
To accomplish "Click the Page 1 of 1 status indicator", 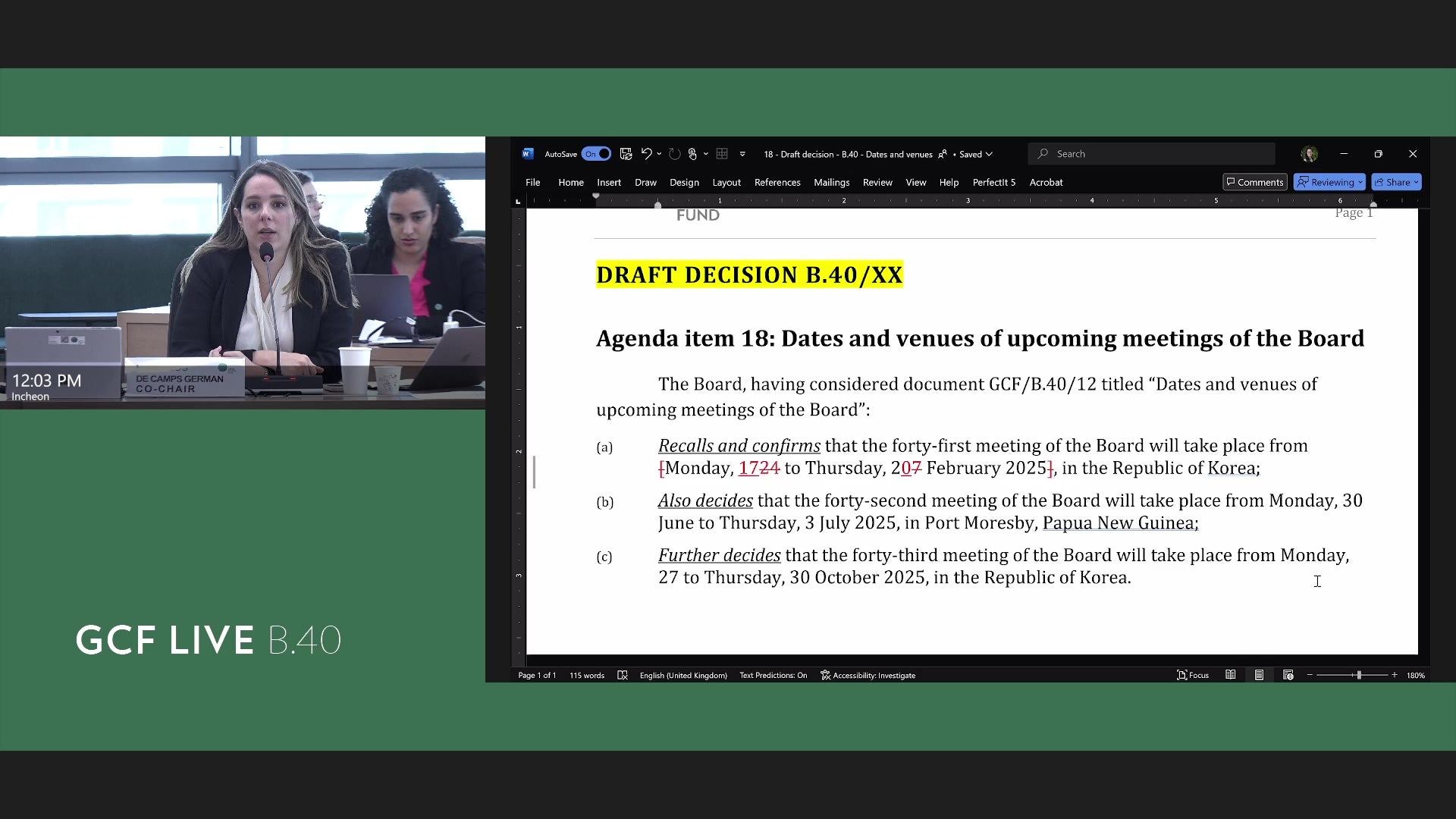I will pos(537,676).
